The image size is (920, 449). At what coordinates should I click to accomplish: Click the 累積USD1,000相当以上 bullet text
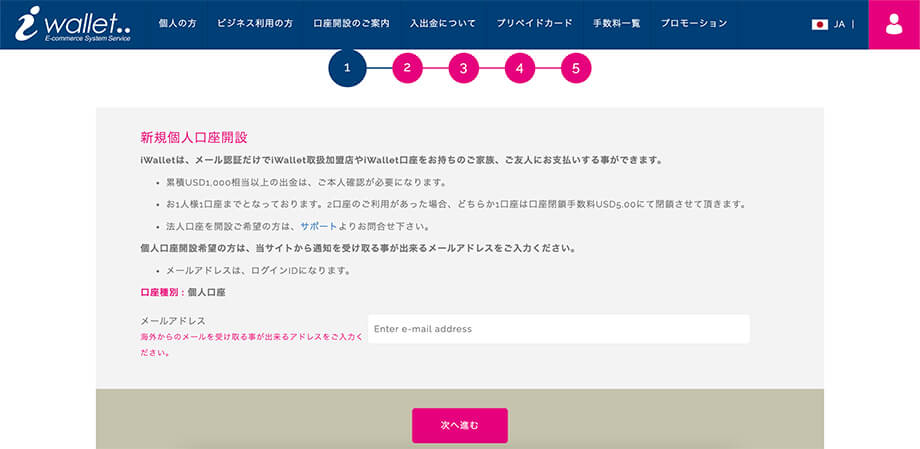[x=306, y=182]
